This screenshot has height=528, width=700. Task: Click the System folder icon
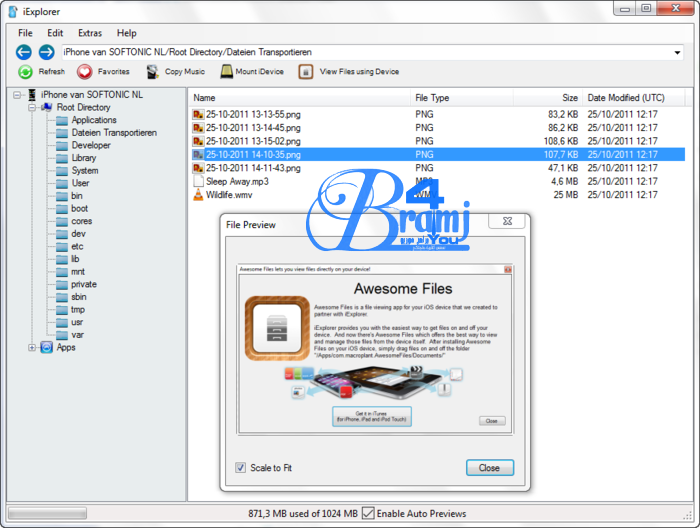[62, 171]
